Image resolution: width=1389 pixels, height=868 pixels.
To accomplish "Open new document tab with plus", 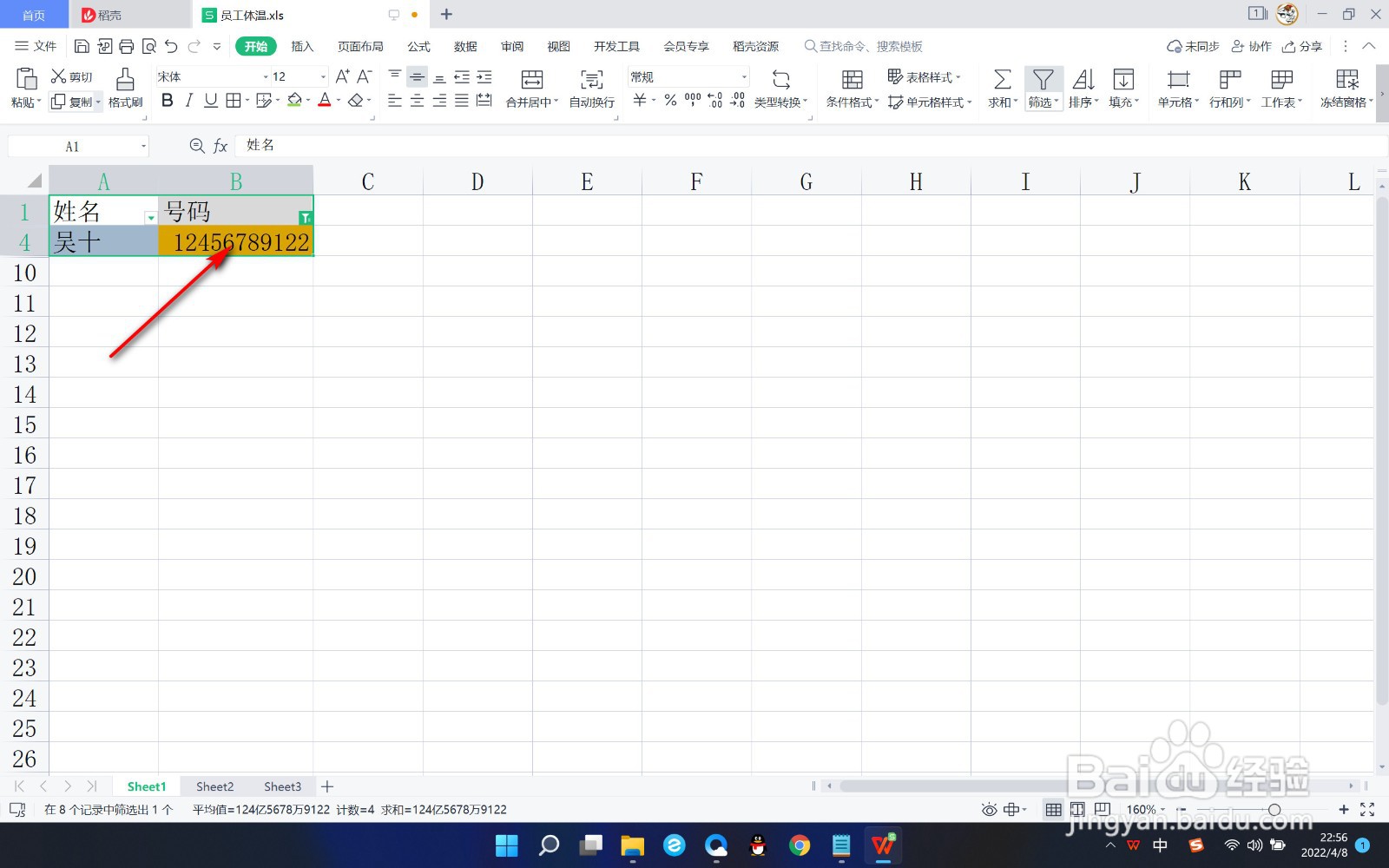I will 446,14.
